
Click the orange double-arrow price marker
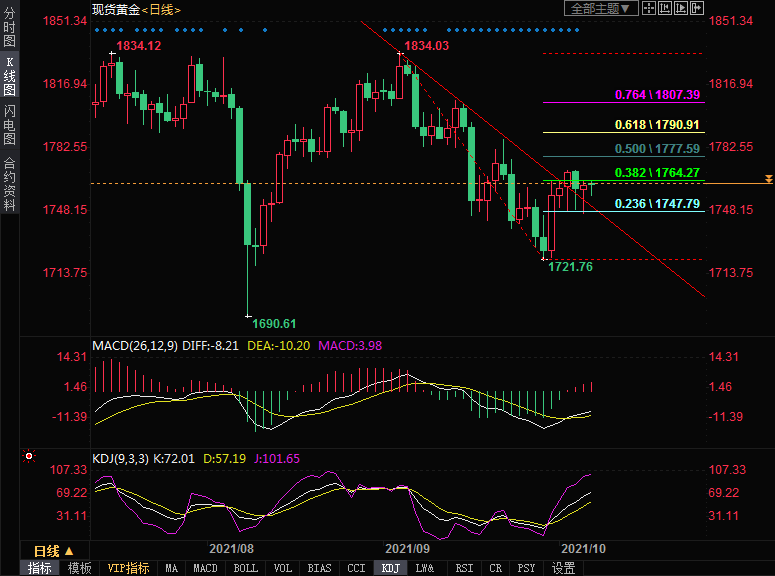[767, 179]
